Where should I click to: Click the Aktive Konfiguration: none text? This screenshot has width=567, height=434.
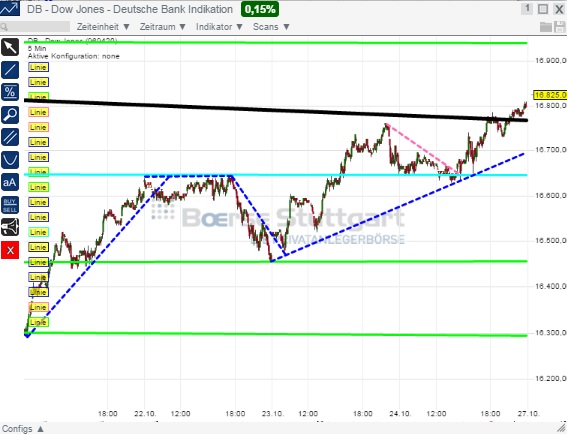tap(74, 56)
